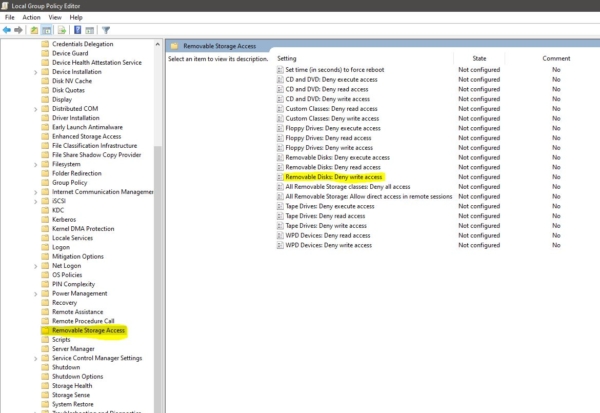The height and width of the screenshot is (413, 600).
Task: Select CD and DVD: Deny write access setting
Action: point(328,99)
